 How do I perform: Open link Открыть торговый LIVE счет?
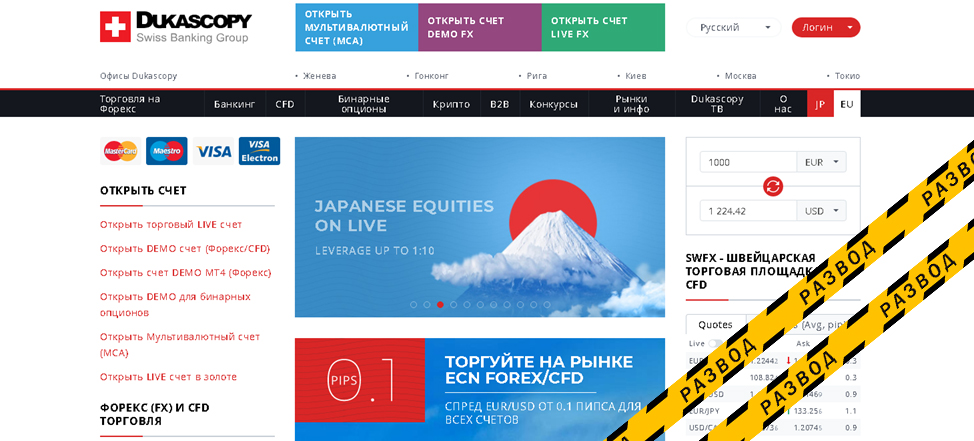tap(171, 225)
